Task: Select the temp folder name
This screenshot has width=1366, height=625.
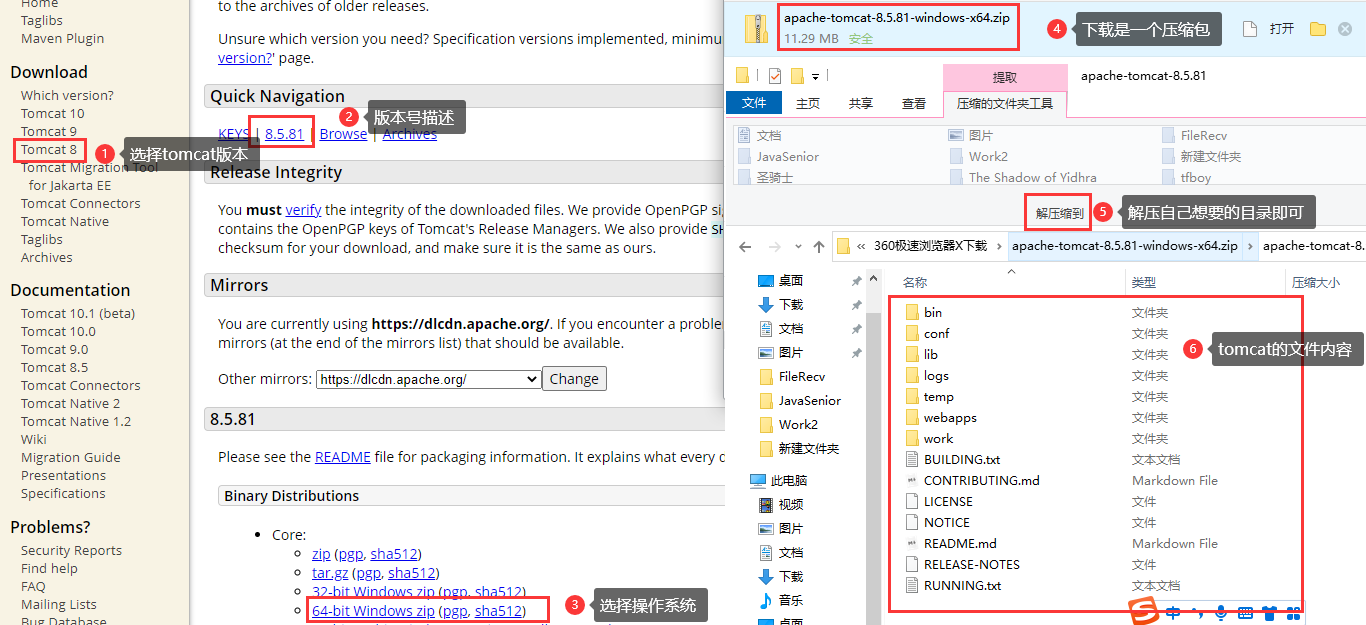Action: [939, 396]
